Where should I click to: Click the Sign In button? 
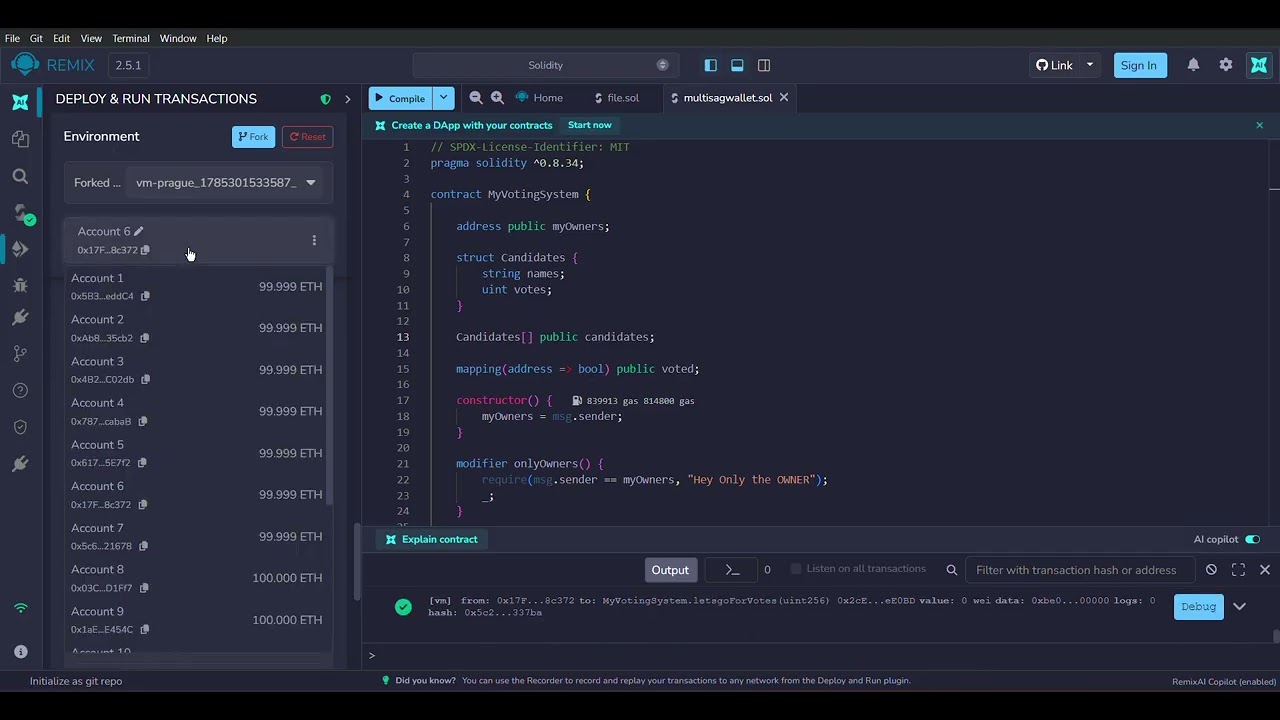pos(1139,65)
